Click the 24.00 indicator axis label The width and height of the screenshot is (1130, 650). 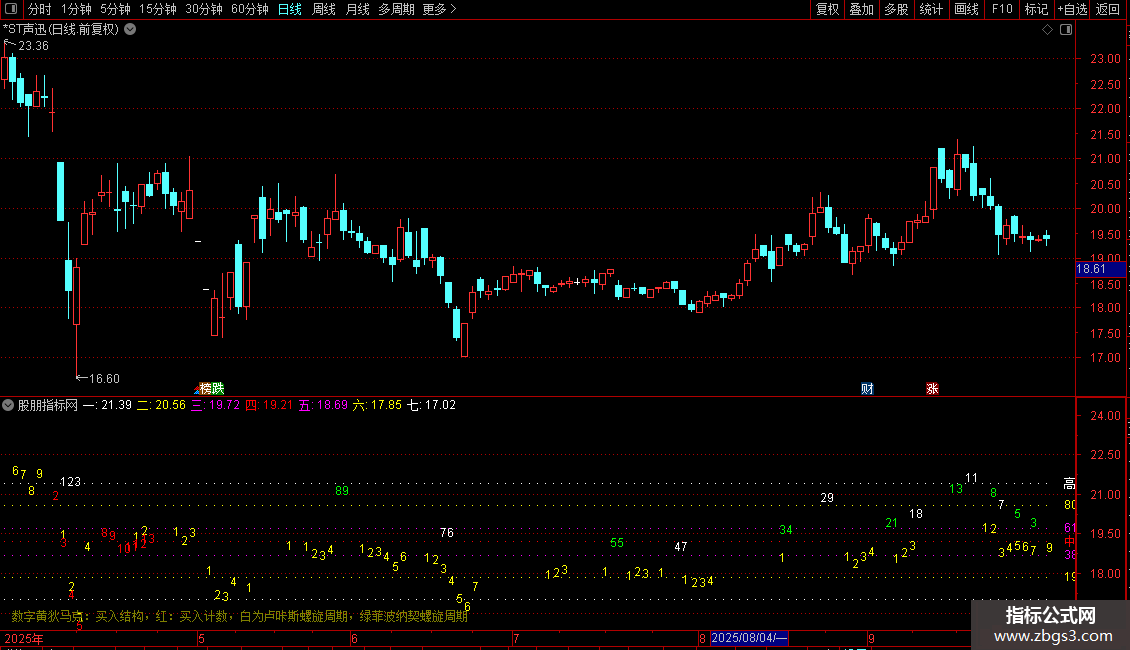point(1105,416)
